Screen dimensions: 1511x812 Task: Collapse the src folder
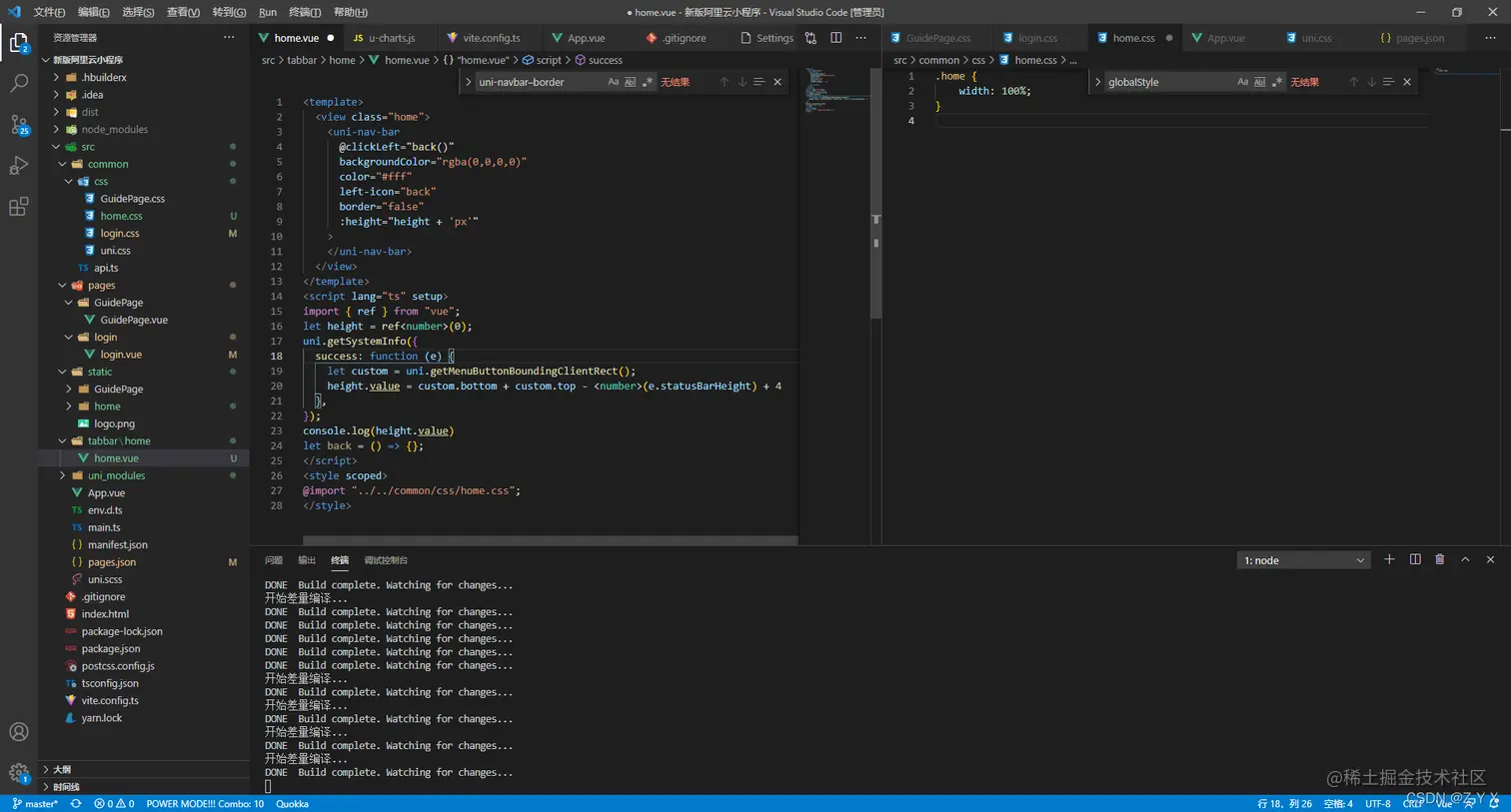point(57,147)
